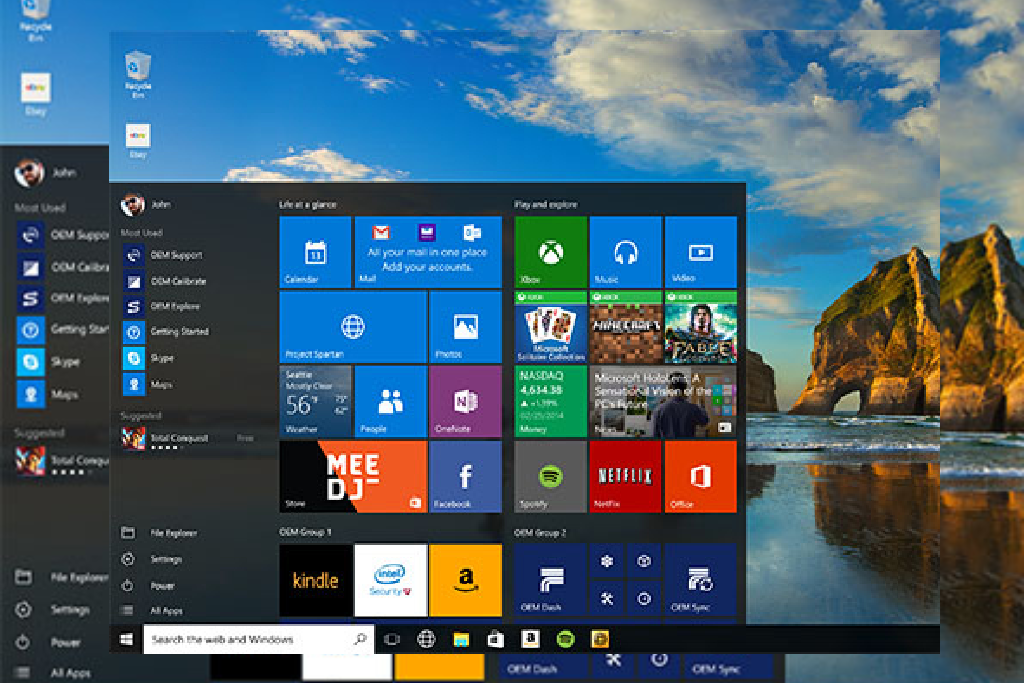The width and height of the screenshot is (1024, 683).
Task: Open the OEM Sync tile
Action: [701, 580]
